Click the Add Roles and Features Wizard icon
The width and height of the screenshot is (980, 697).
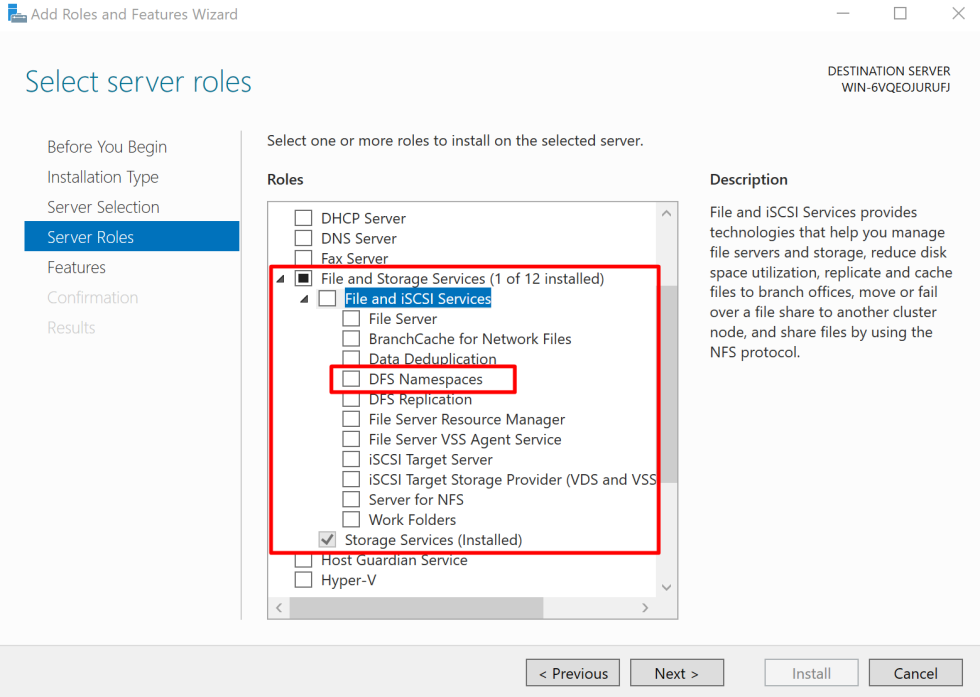click(15, 14)
